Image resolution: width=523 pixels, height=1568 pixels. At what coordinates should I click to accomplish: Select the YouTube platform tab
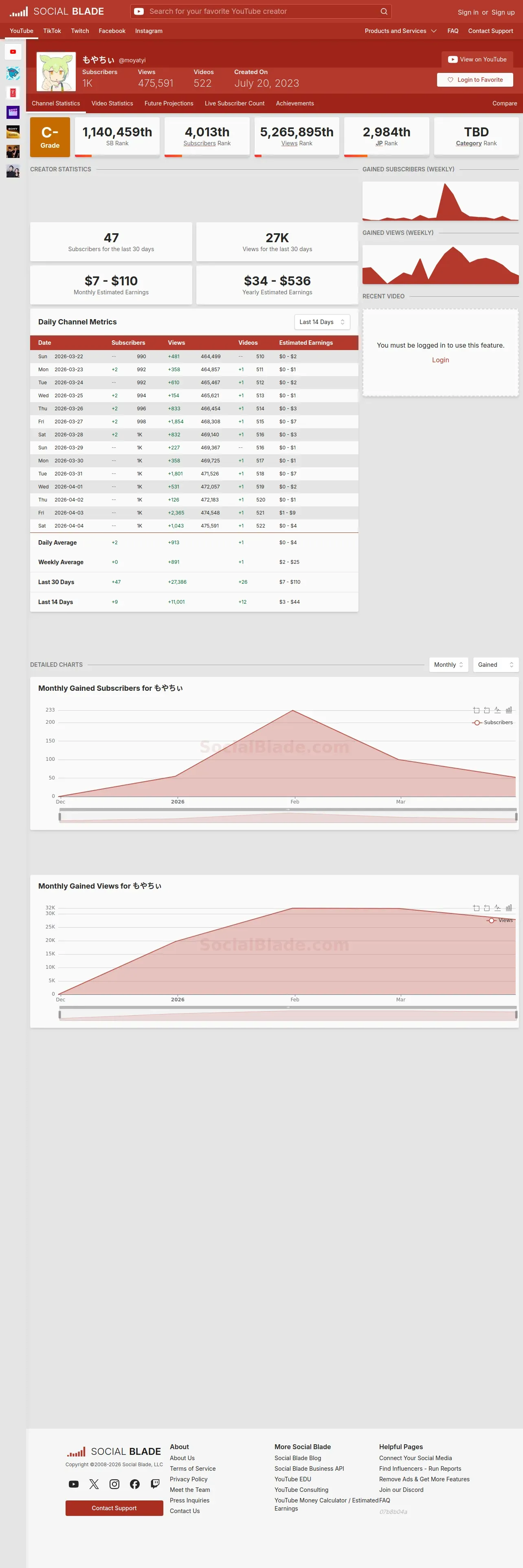tap(21, 31)
